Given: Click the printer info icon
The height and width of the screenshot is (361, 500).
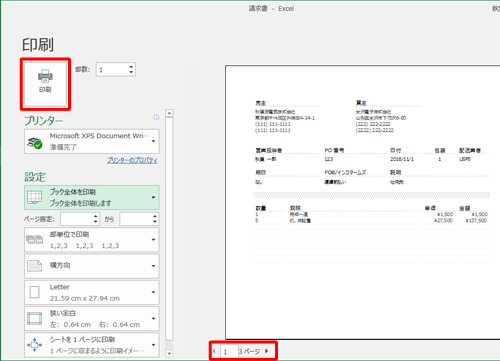Looking at the screenshot, I should (x=156, y=117).
